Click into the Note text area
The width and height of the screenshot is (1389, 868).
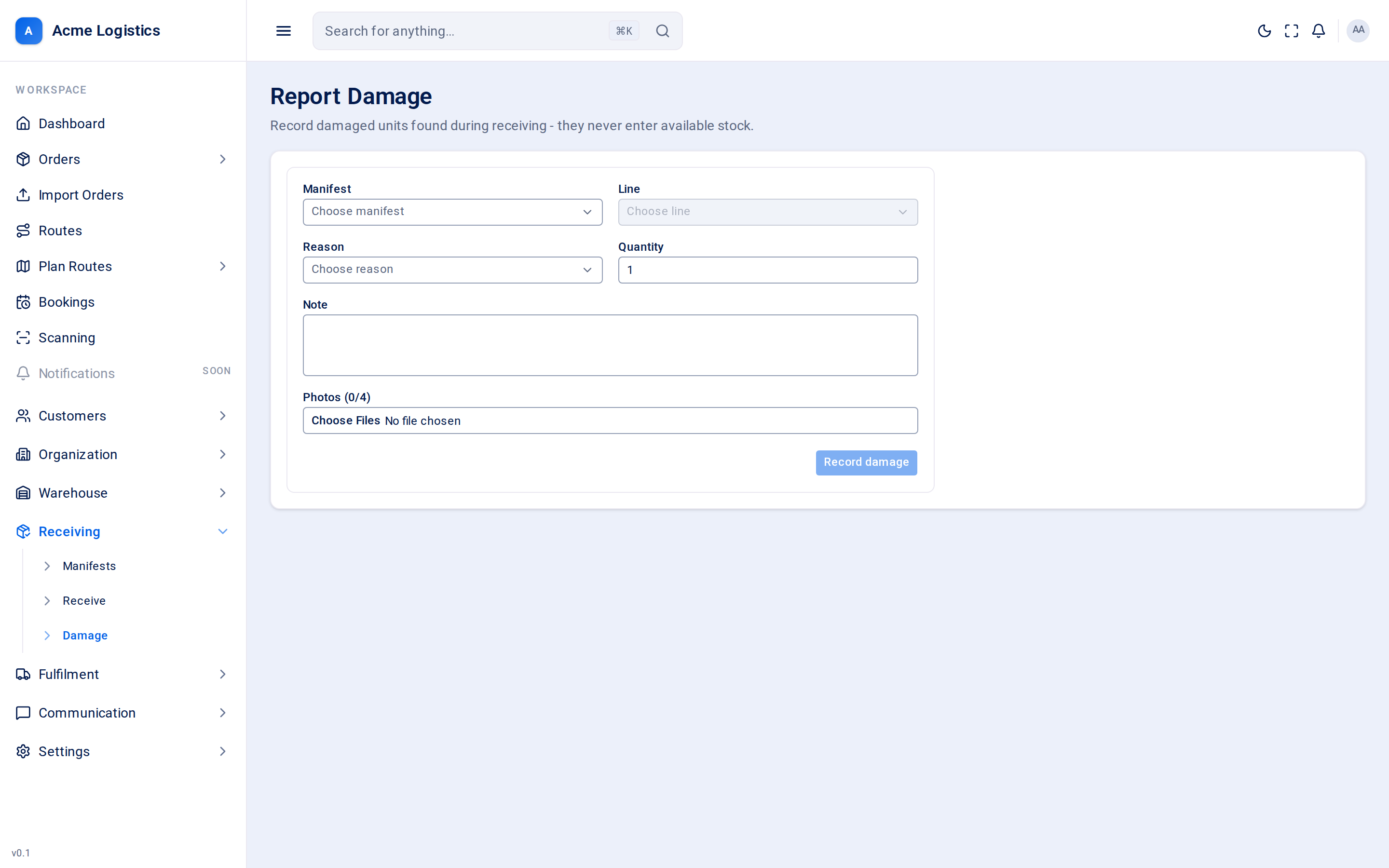610,345
